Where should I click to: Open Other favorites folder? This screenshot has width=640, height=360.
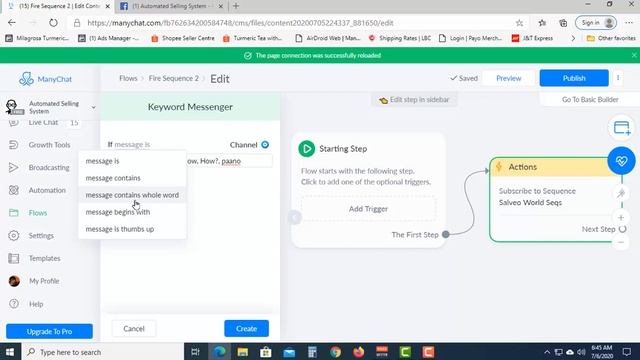point(611,38)
